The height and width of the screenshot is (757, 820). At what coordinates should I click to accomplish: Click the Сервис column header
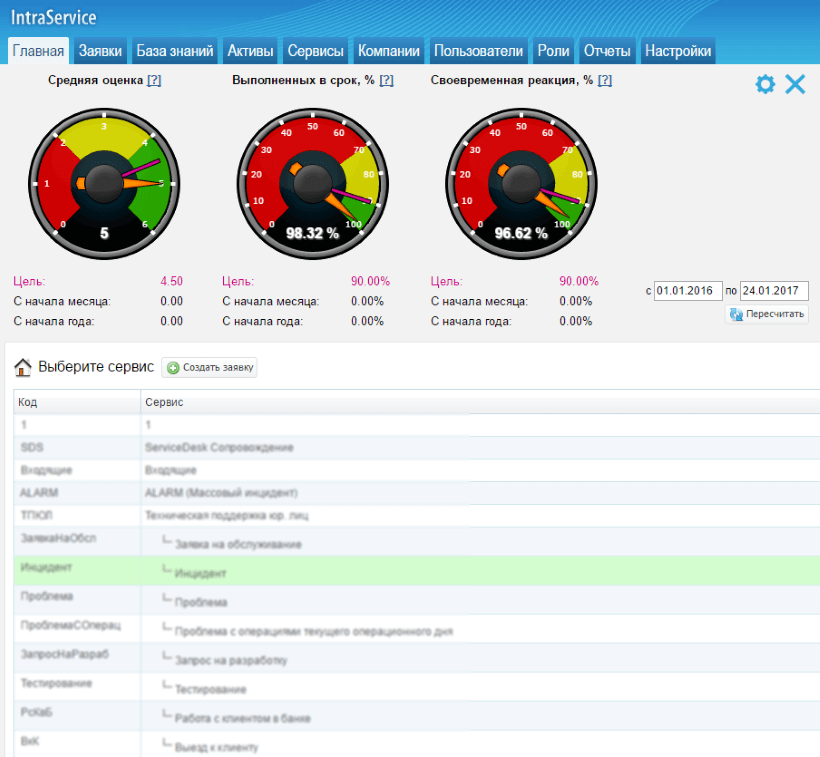480,402
